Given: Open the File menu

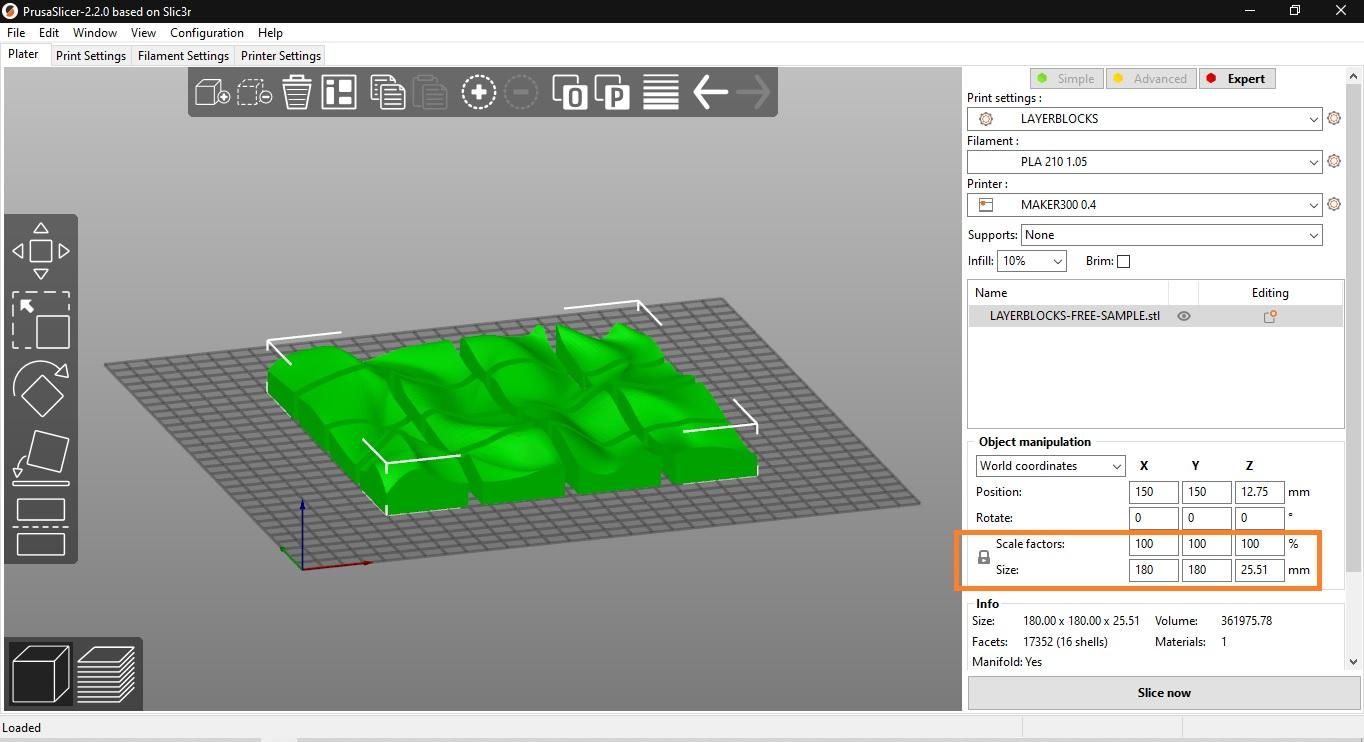Looking at the screenshot, I should (16, 33).
